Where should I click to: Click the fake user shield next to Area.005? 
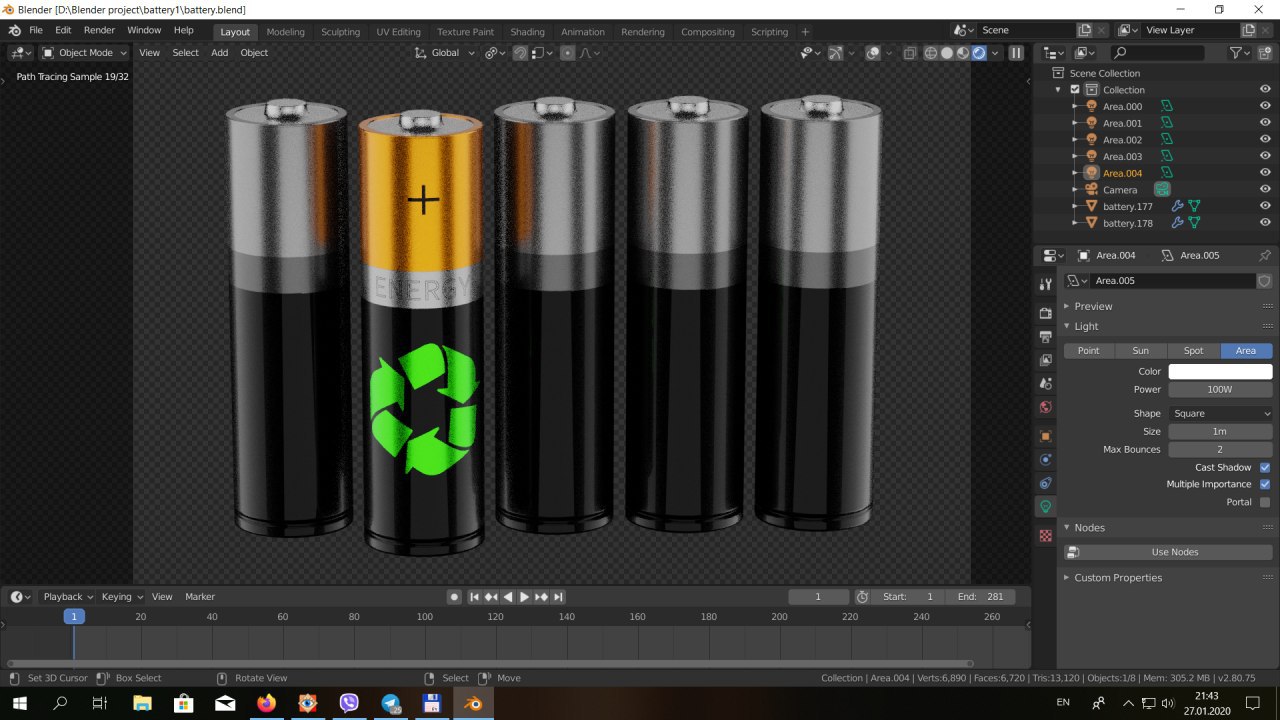coord(1264,281)
